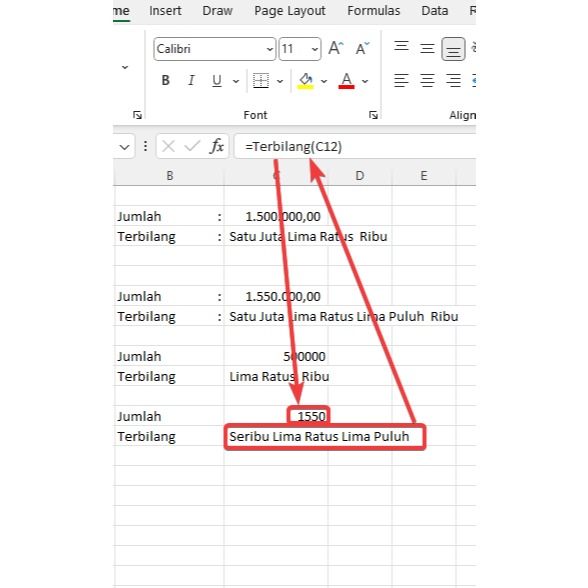
Task: Apply the Borders button
Action: click(x=261, y=81)
